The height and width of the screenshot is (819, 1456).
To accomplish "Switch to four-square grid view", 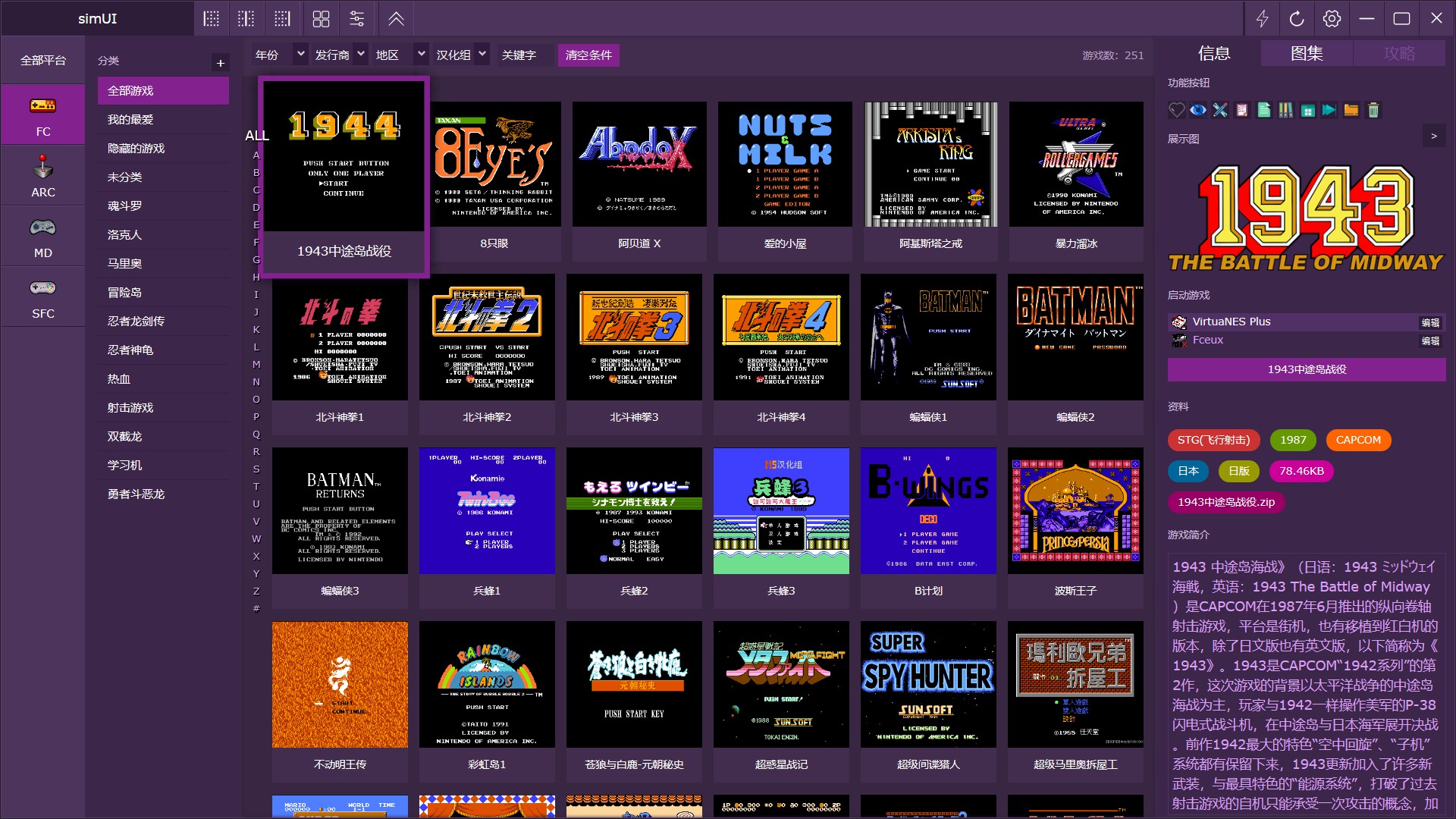I will pos(322,19).
